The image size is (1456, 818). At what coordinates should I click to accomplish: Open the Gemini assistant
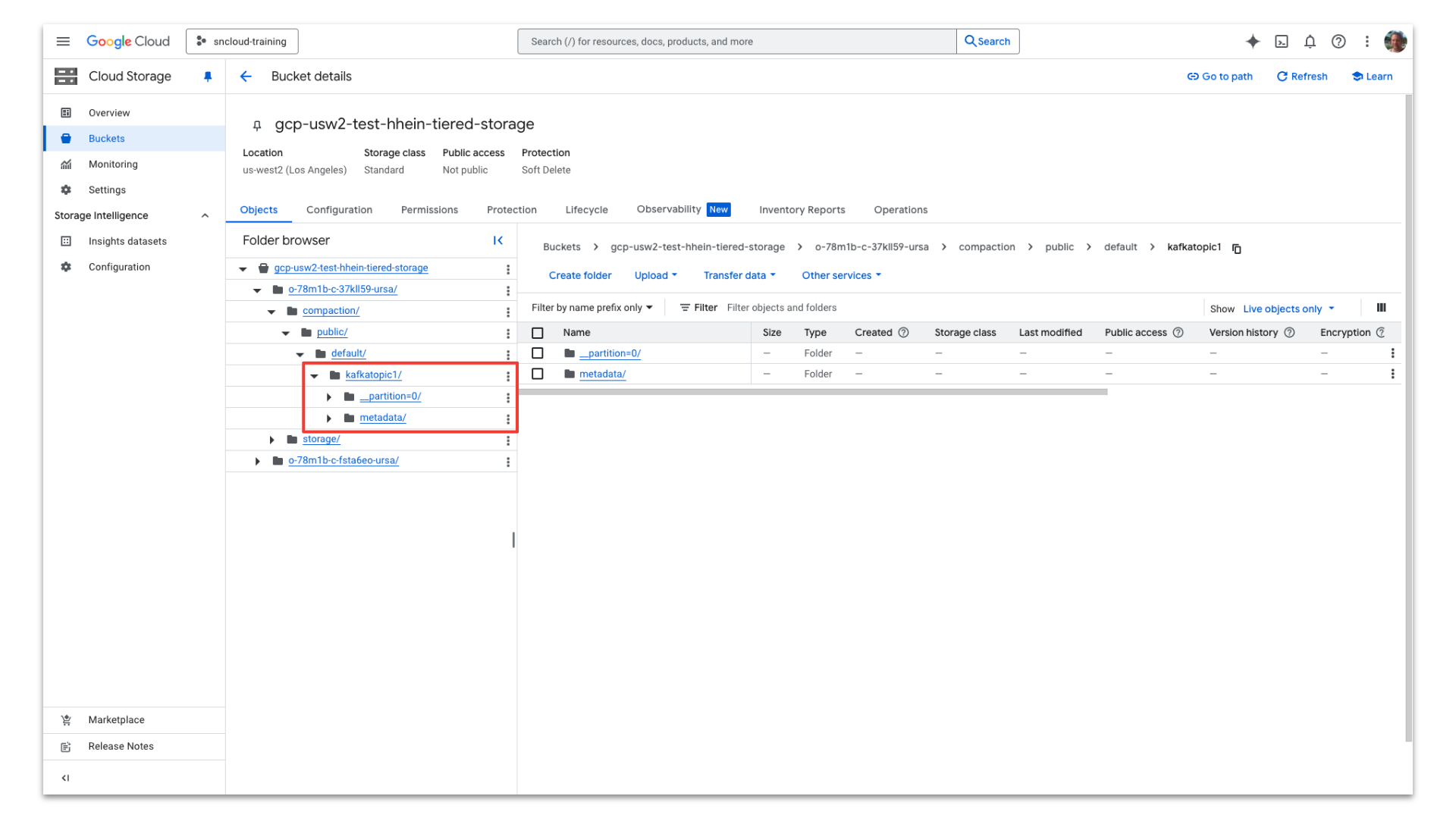(x=1252, y=42)
